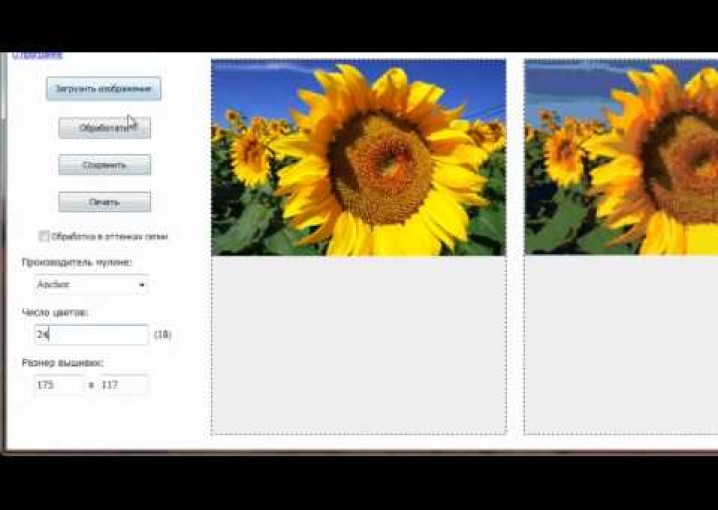Save the result with "Сохранить"
718x510 pixels.
tap(104, 165)
